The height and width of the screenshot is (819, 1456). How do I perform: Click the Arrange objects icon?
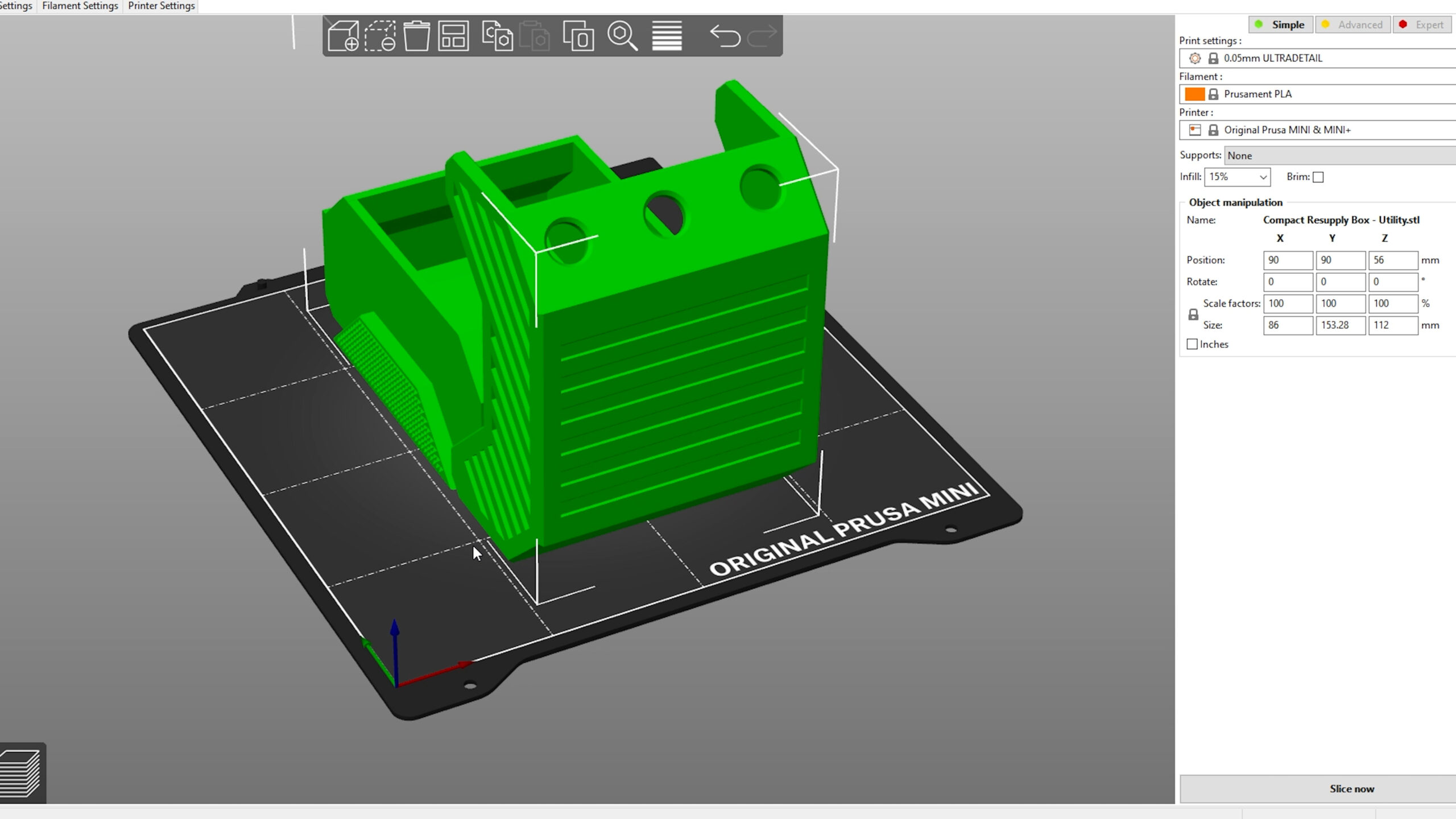[453, 35]
